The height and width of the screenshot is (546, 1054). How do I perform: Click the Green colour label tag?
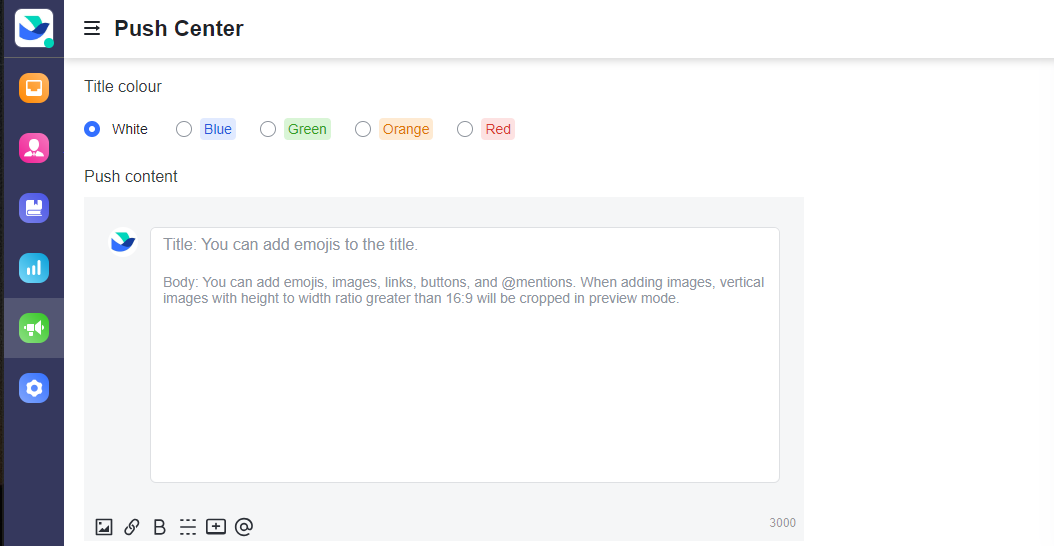click(x=307, y=129)
